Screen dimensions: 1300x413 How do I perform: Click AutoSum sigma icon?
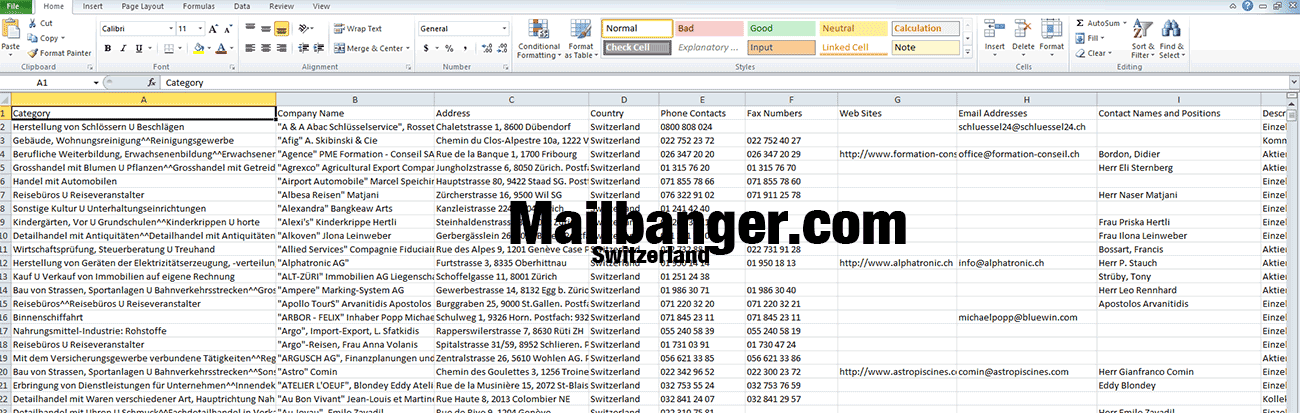coord(1081,23)
